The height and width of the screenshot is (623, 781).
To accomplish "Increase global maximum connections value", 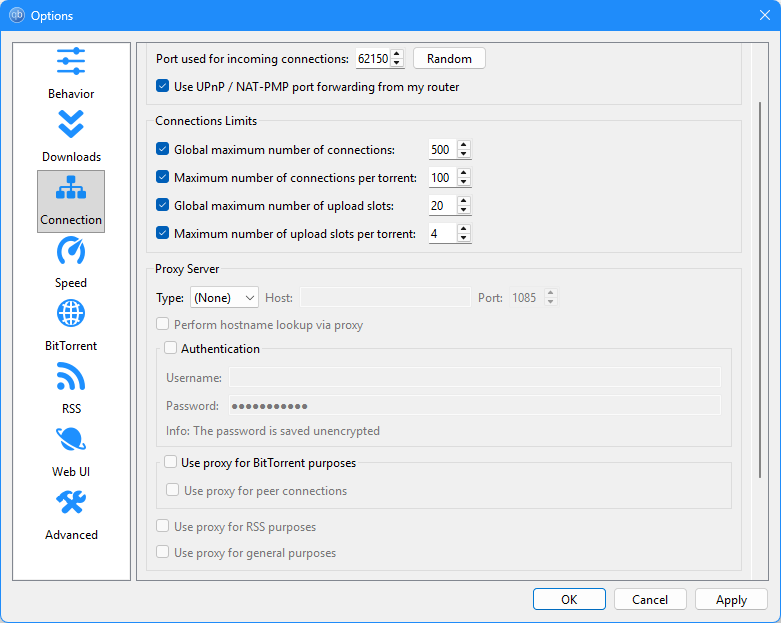I will click(x=464, y=145).
